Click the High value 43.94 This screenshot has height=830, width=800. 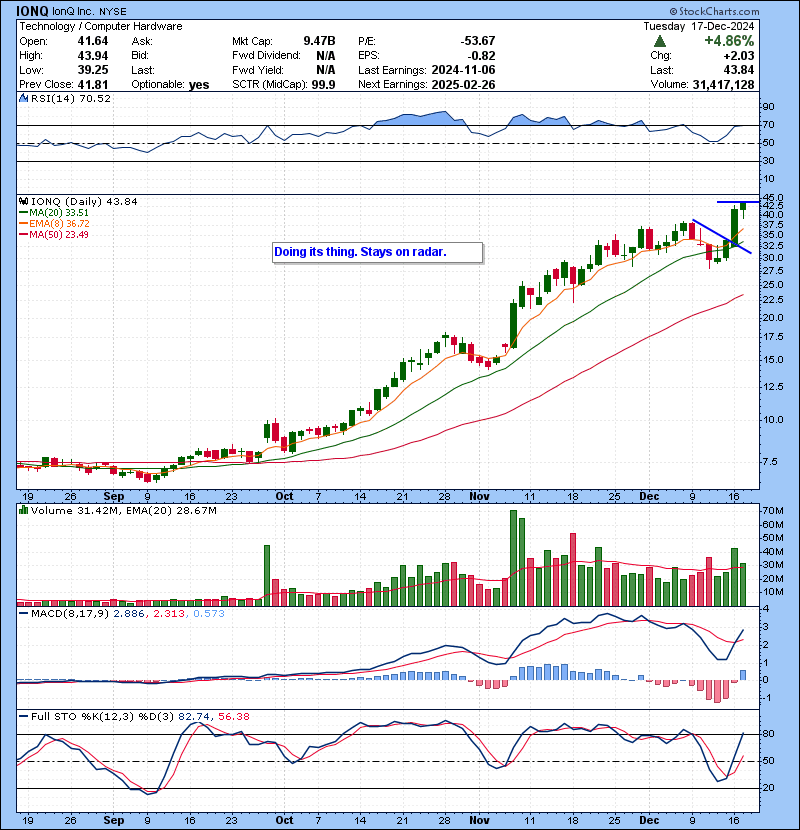93,56
